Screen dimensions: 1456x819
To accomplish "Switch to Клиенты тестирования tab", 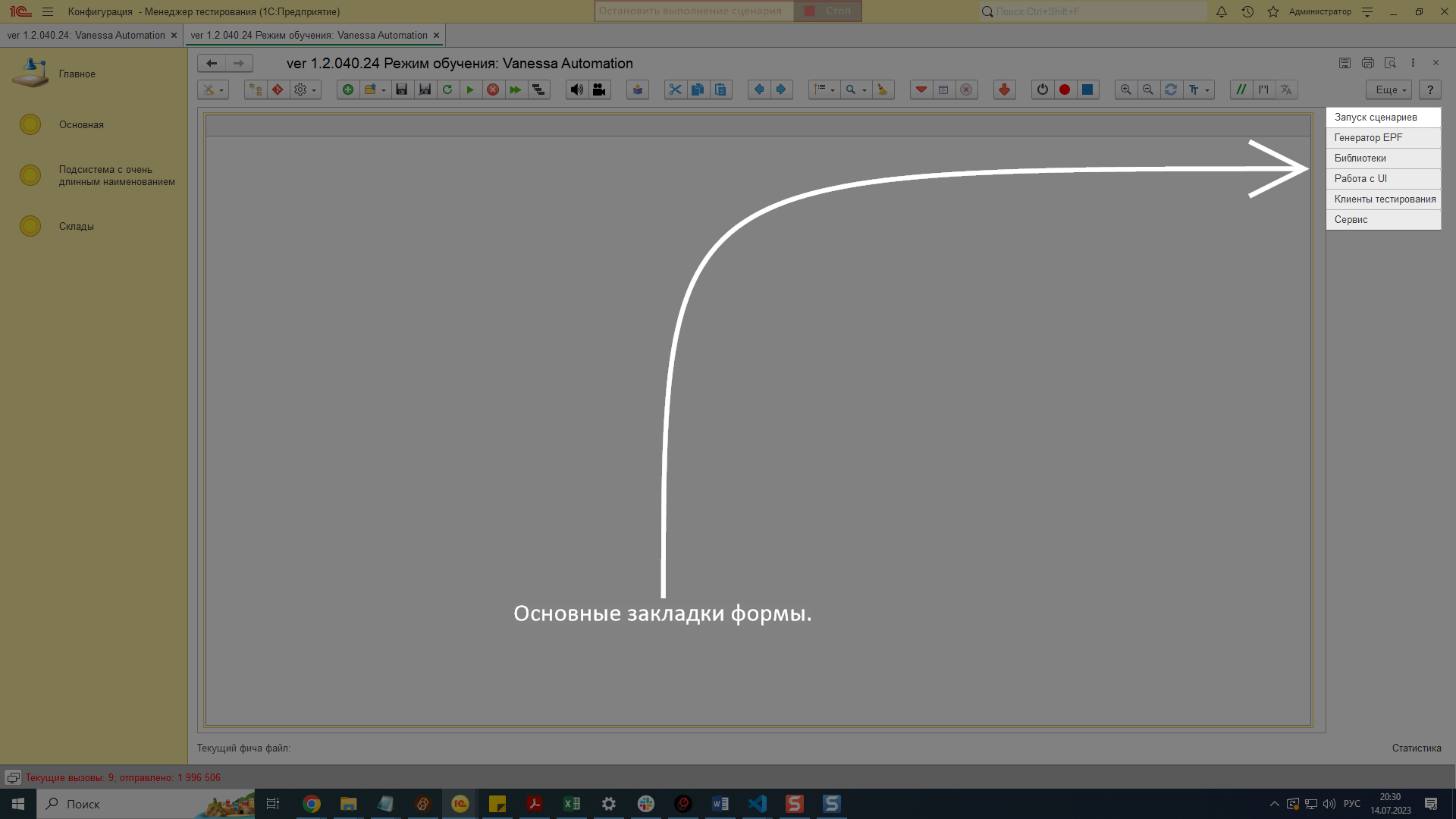I will click(x=1384, y=199).
